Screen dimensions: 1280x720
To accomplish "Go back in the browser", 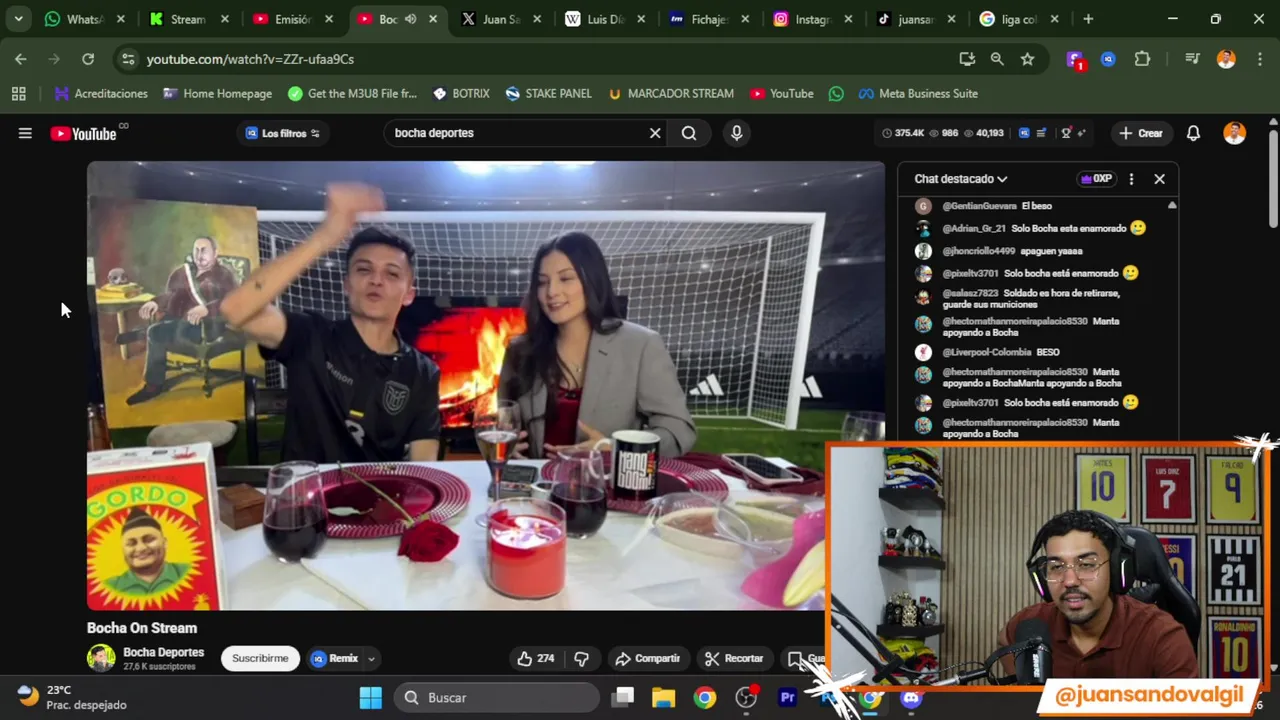I will click(x=21, y=59).
